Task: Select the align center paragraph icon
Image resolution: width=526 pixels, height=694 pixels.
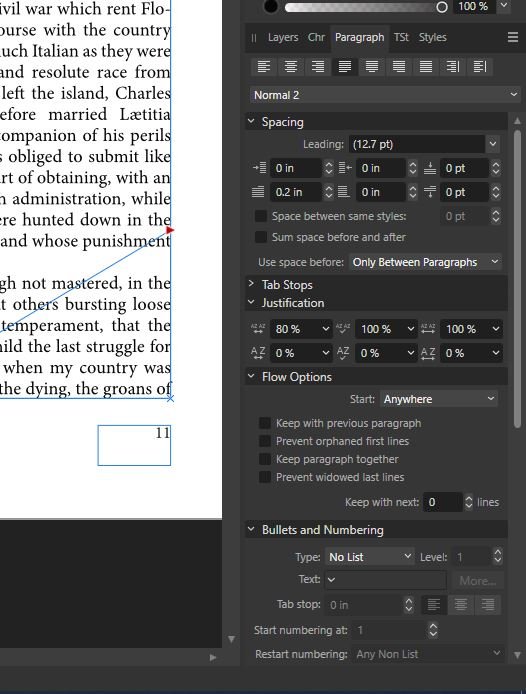Action: [x=291, y=67]
